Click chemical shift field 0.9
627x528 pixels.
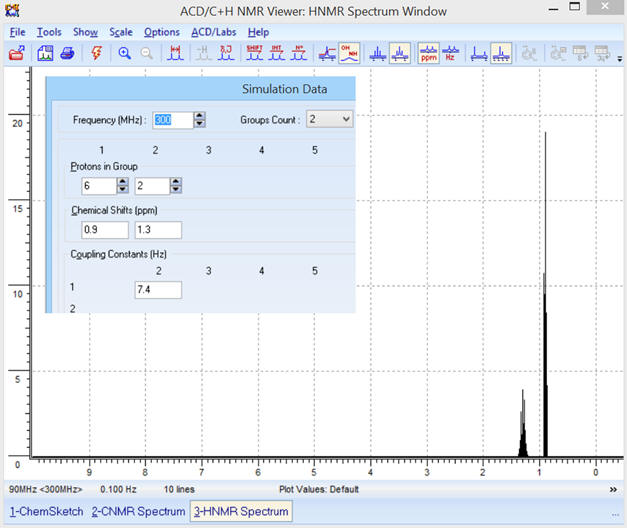105,230
